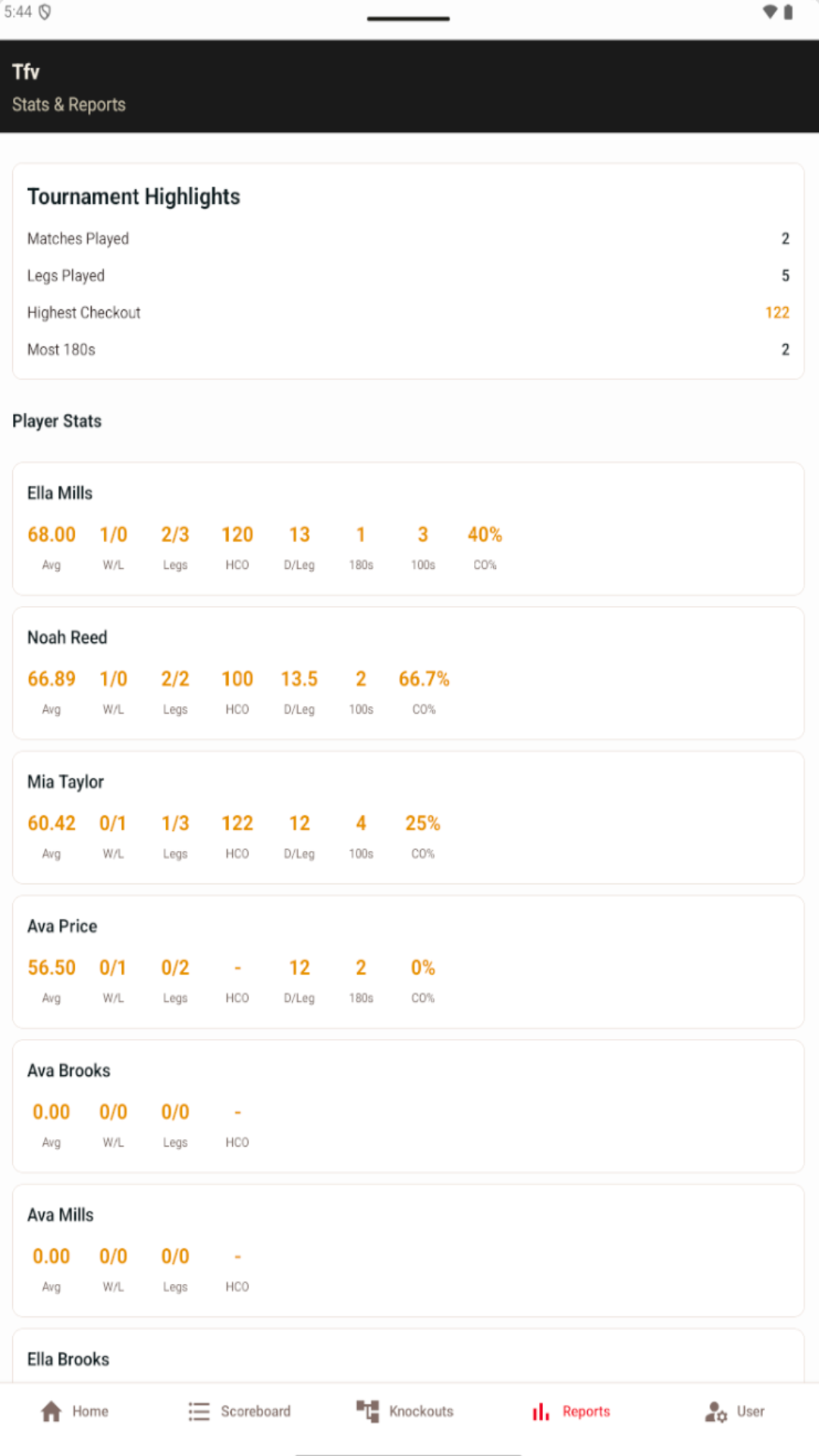This screenshot has height=1456, width=819.
Task: Tap the shield icon in status bar
Action: (x=45, y=12)
